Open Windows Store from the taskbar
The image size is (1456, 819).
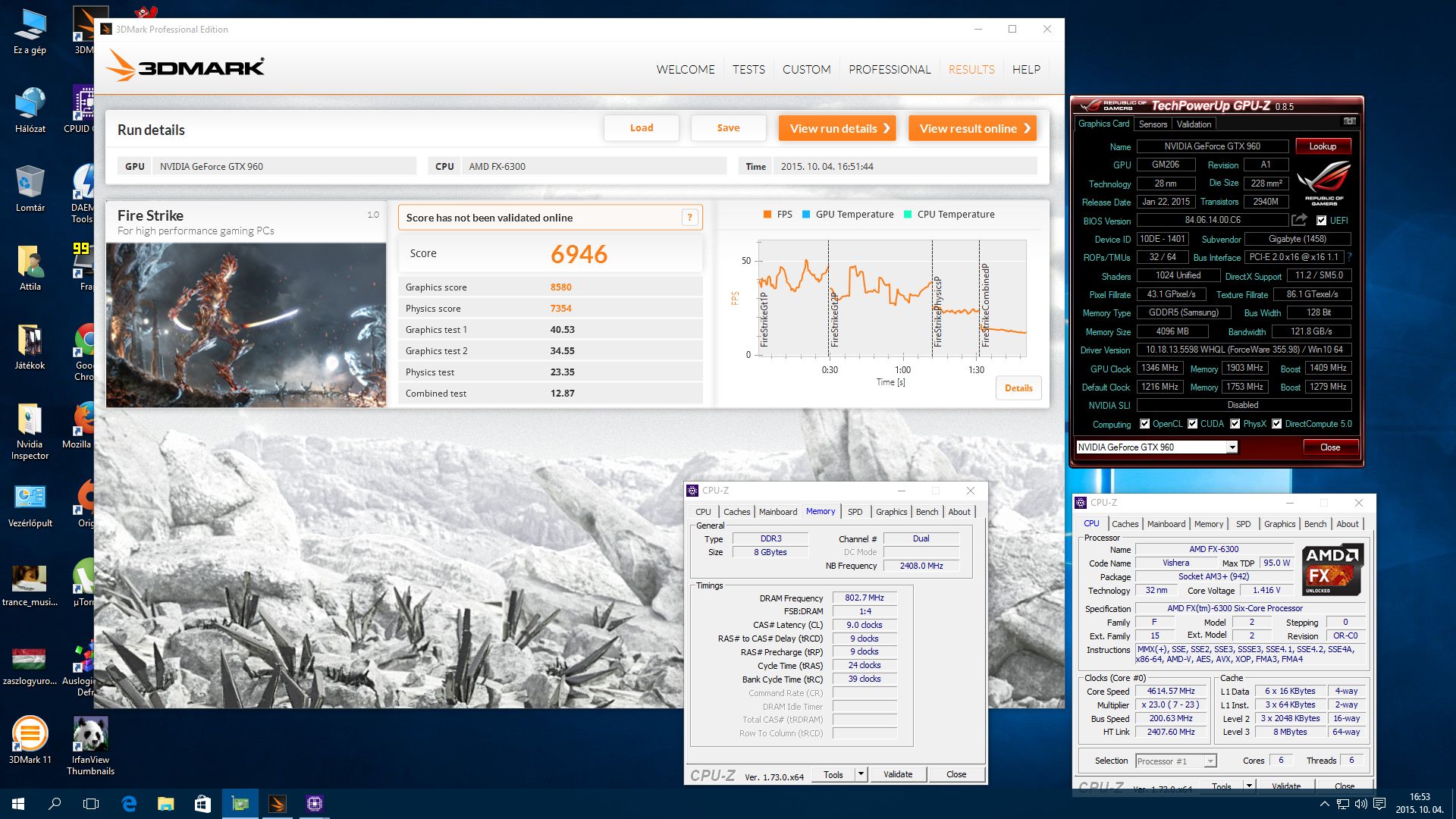coord(202,804)
